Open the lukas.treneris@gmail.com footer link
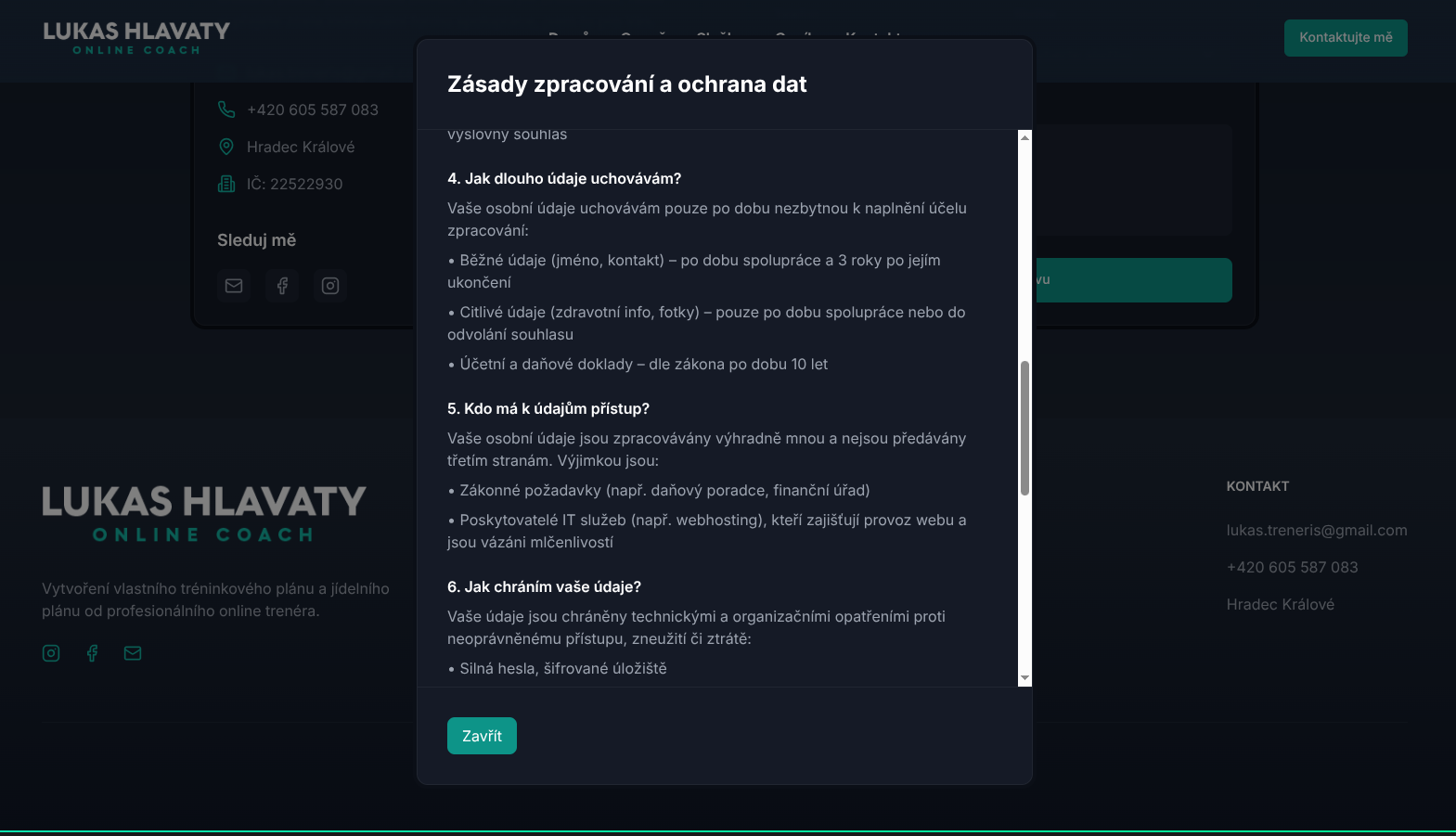1456x836 pixels. tap(1316, 531)
